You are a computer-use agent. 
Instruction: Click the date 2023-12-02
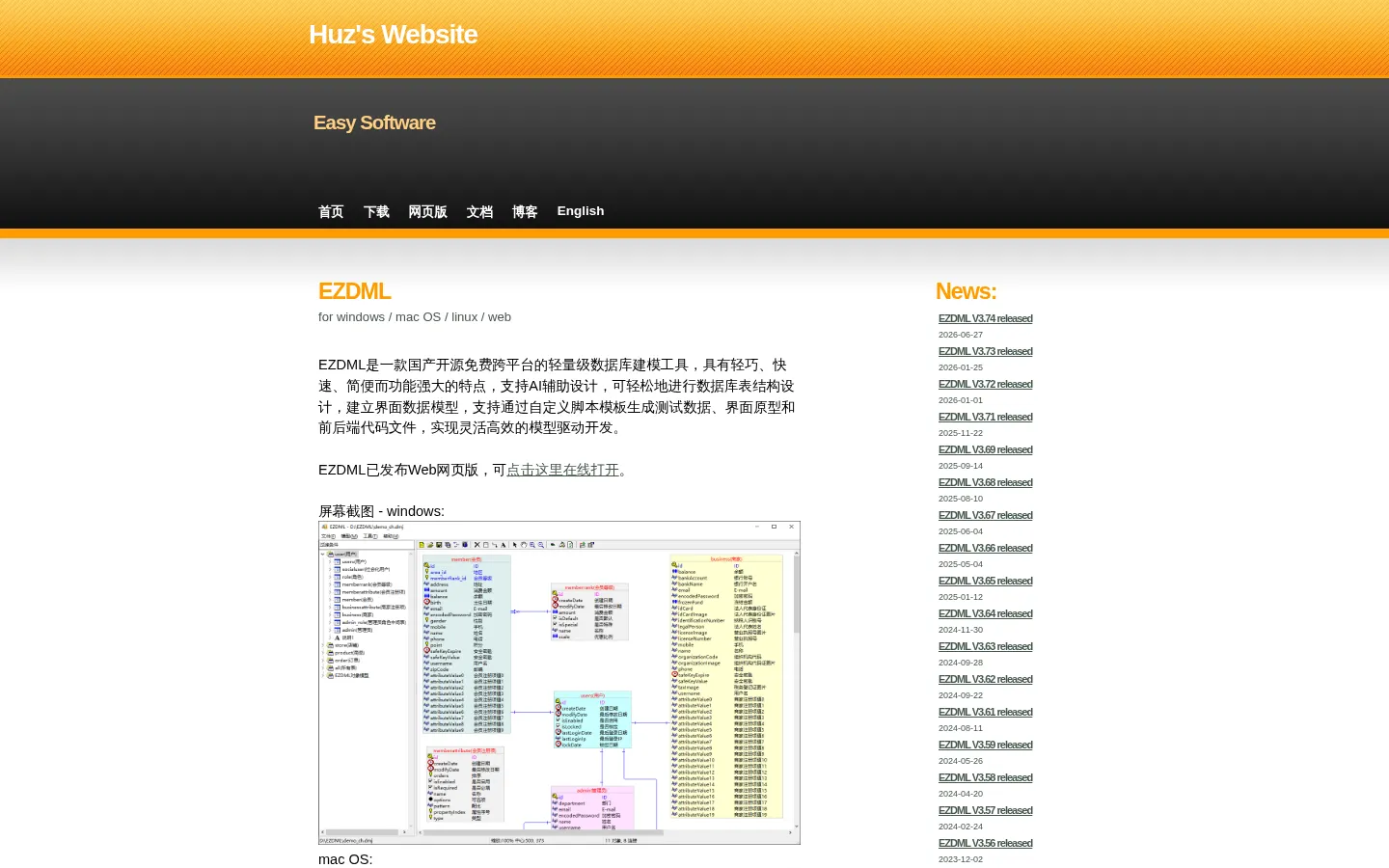tap(961, 859)
